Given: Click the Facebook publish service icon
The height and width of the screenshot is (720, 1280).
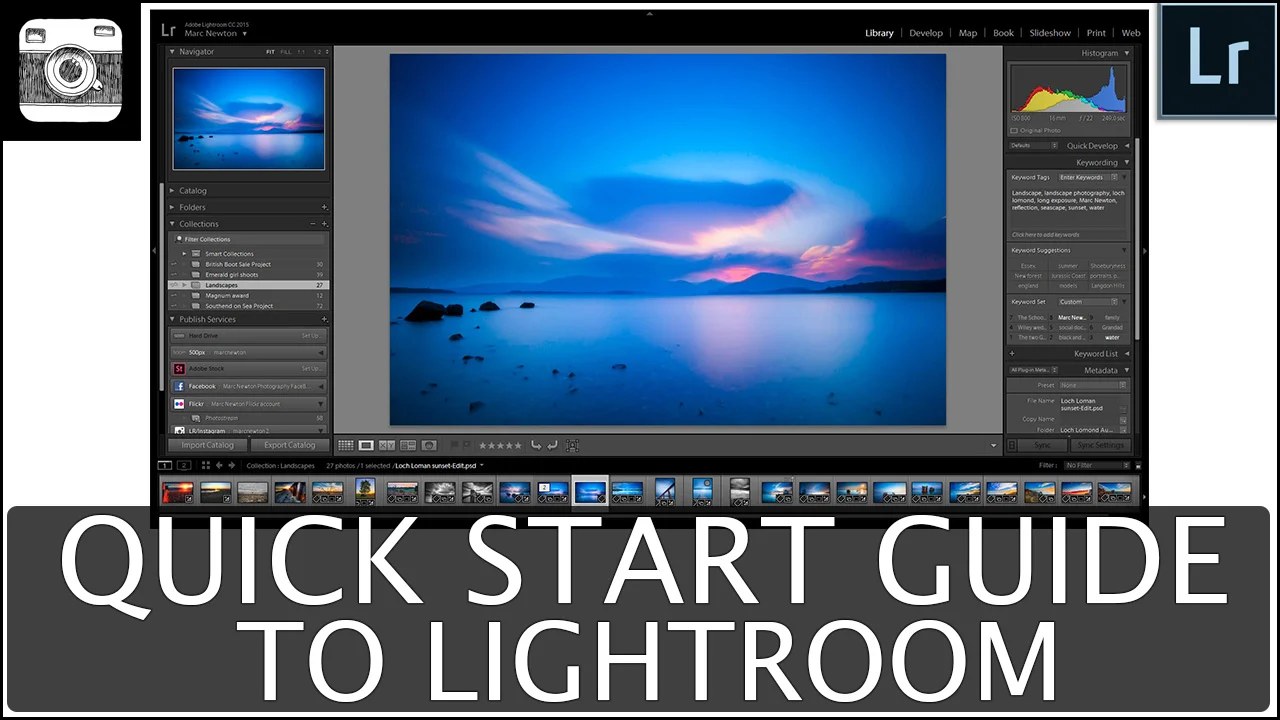Looking at the screenshot, I should click(x=179, y=386).
